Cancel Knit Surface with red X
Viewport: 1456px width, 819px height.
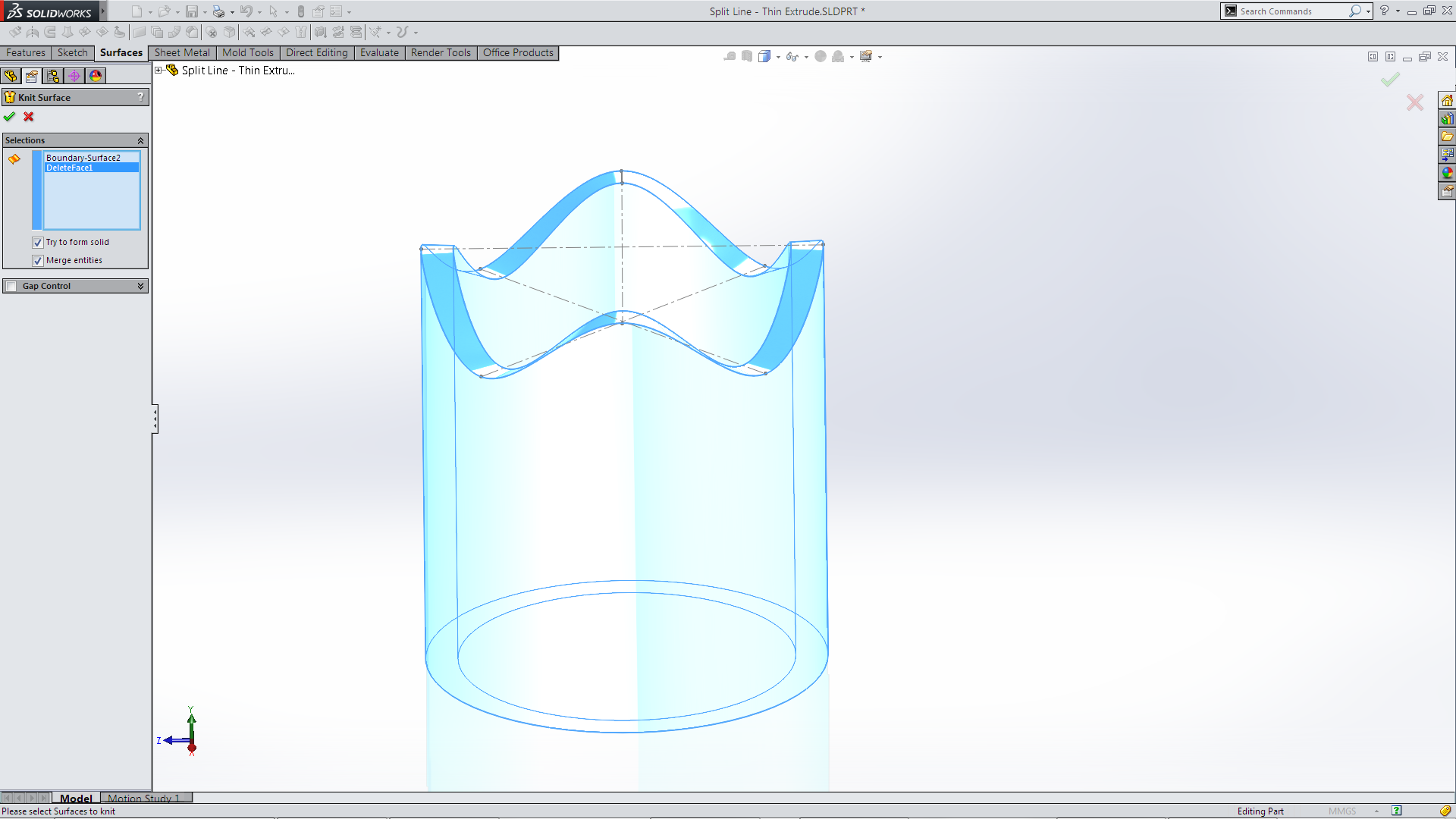point(29,117)
